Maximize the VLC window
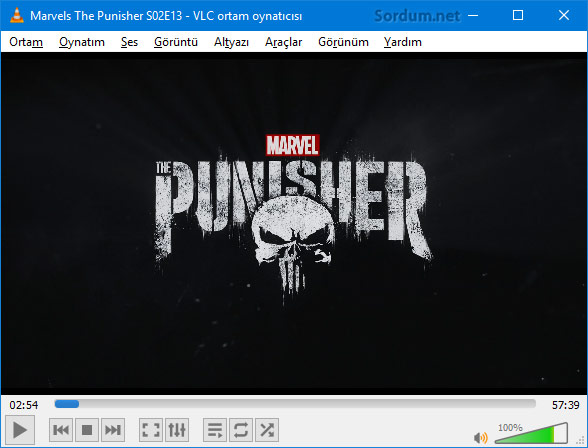The image size is (588, 448). tap(518, 15)
